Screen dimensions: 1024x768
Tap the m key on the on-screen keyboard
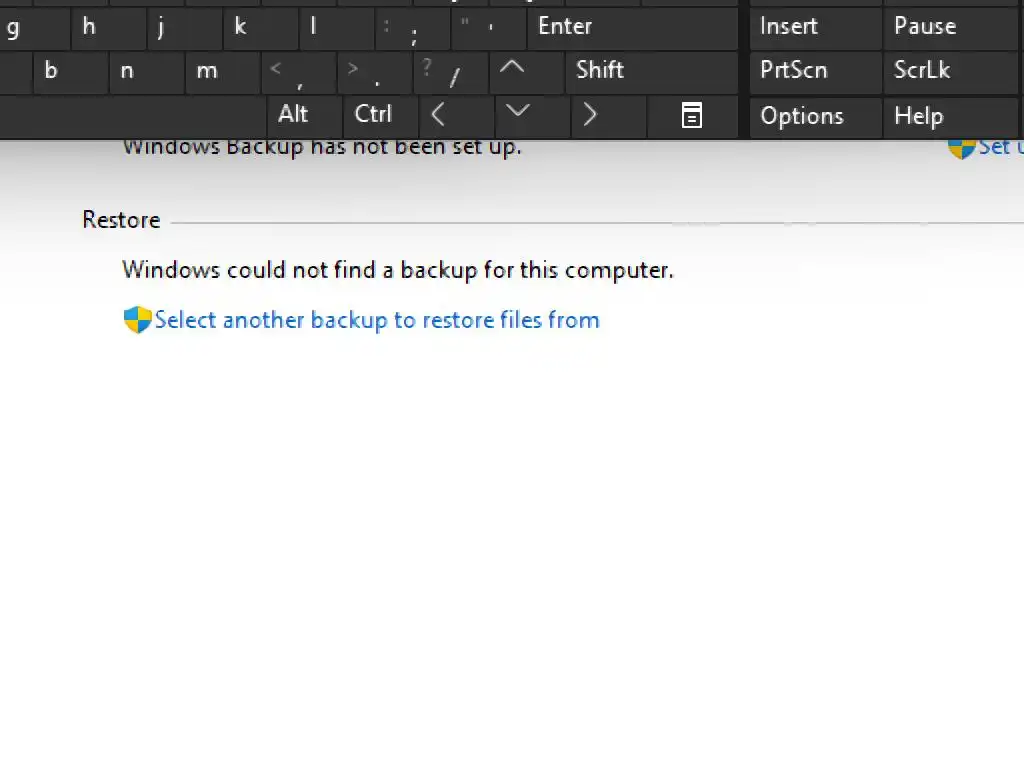223,72
